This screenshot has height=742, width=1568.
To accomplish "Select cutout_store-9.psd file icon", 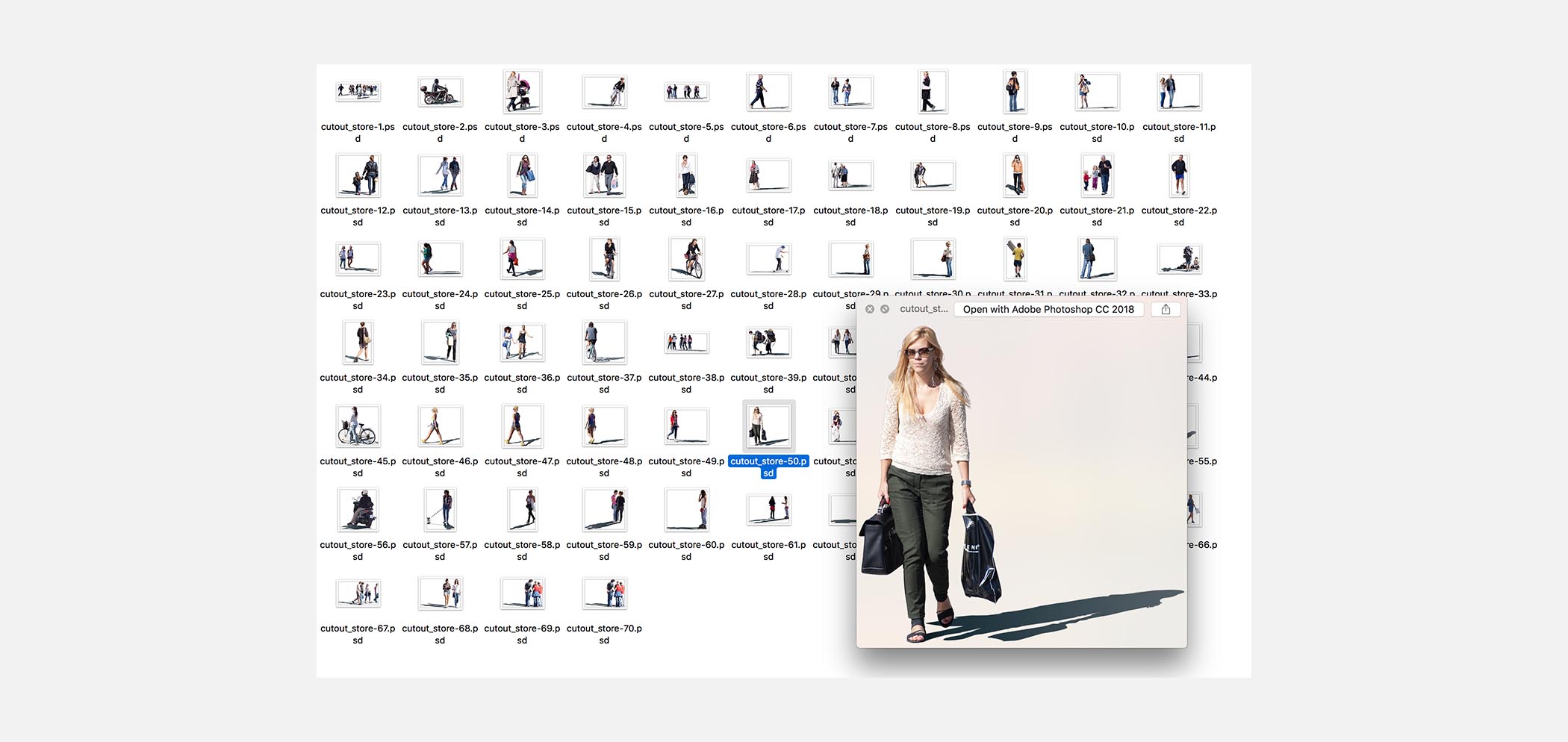I will (1015, 92).
